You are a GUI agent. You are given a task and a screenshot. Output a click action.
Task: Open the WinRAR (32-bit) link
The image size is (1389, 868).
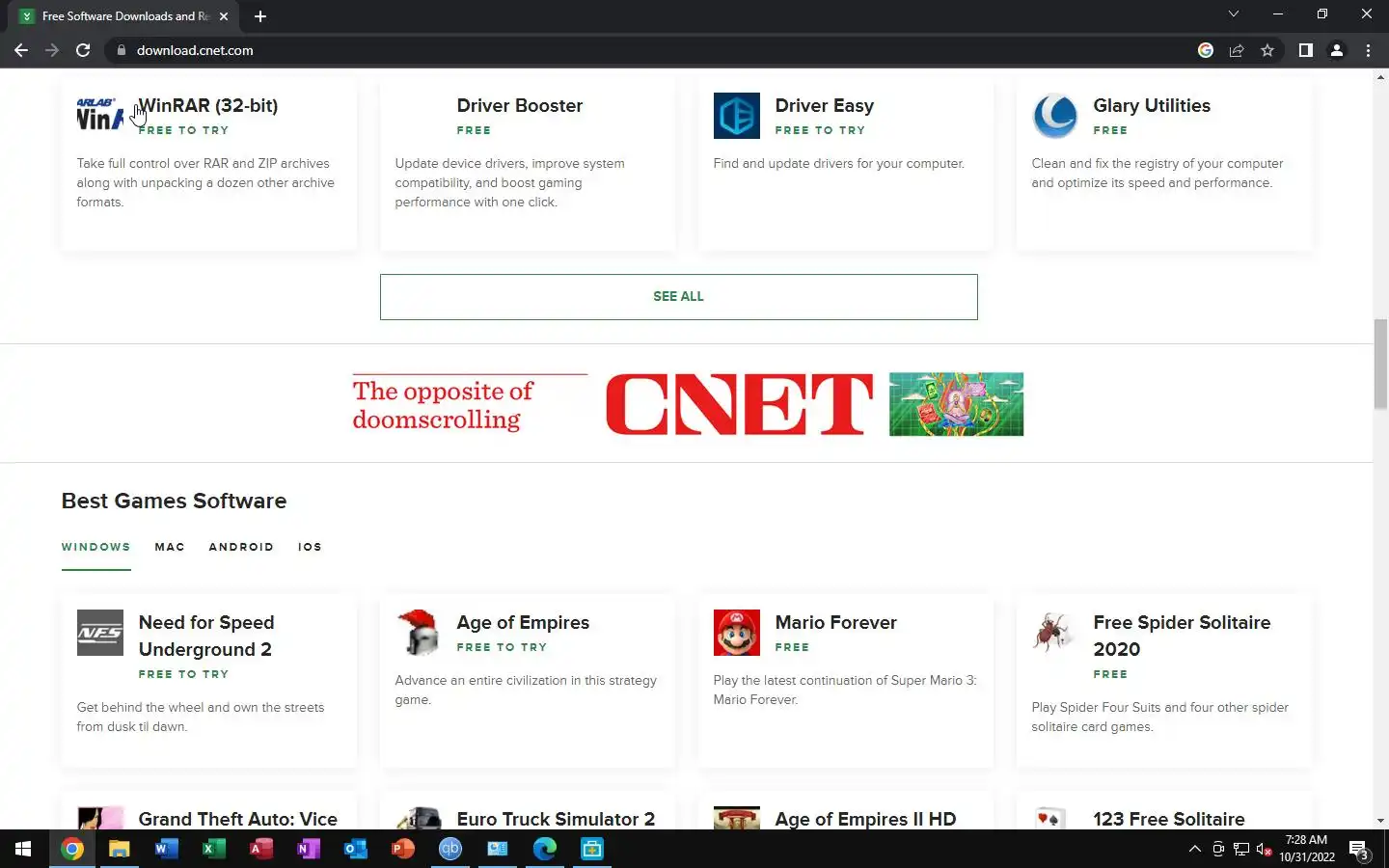[x=208, y=106]
